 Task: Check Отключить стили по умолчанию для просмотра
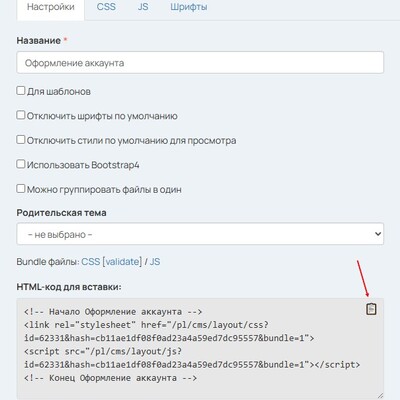pyautogui.click(x=21, y=139)
